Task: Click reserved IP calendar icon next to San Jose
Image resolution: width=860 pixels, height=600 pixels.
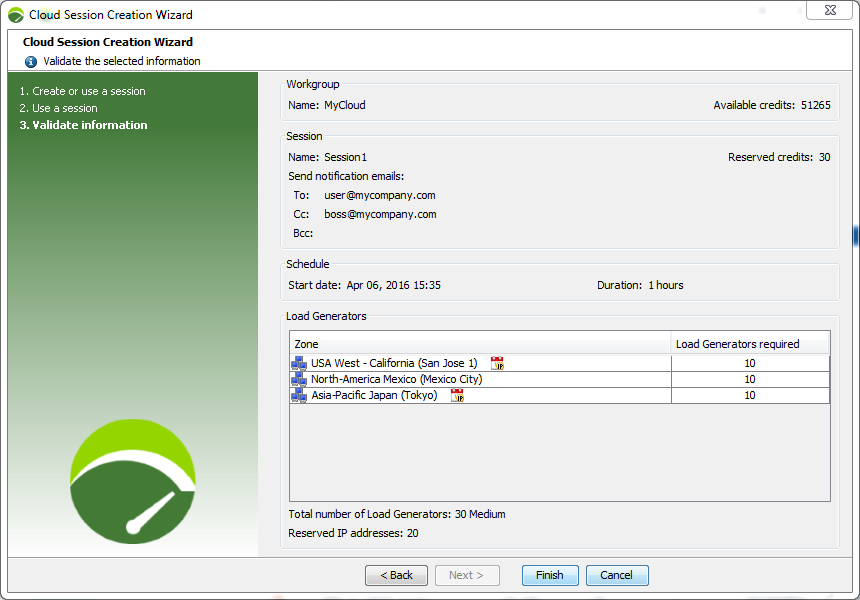Action: (x=497, y=363)
